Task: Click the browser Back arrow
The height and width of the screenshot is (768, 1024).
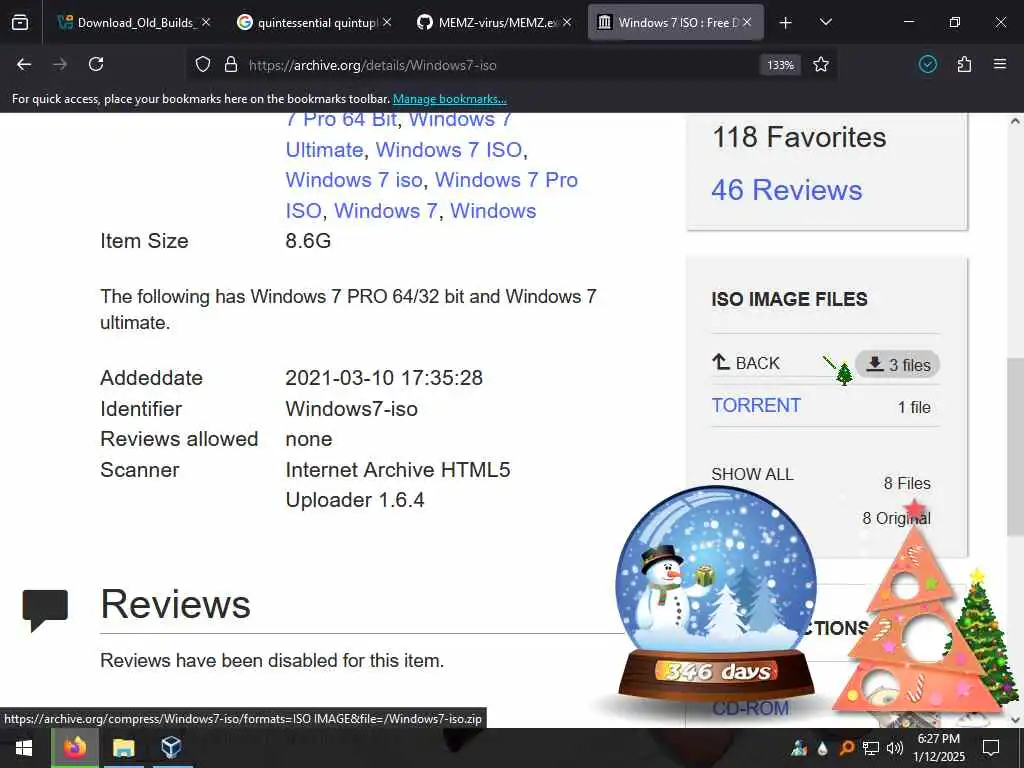Action: point(24,64)
